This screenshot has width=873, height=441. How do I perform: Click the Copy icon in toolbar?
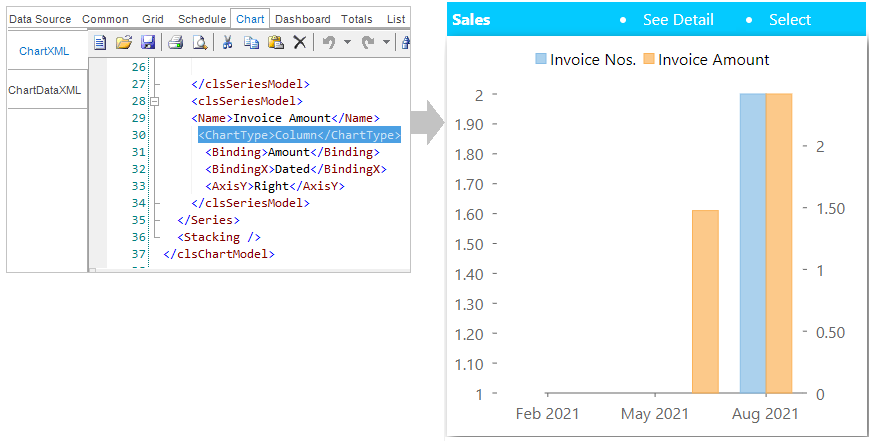(x=252, y=42)
